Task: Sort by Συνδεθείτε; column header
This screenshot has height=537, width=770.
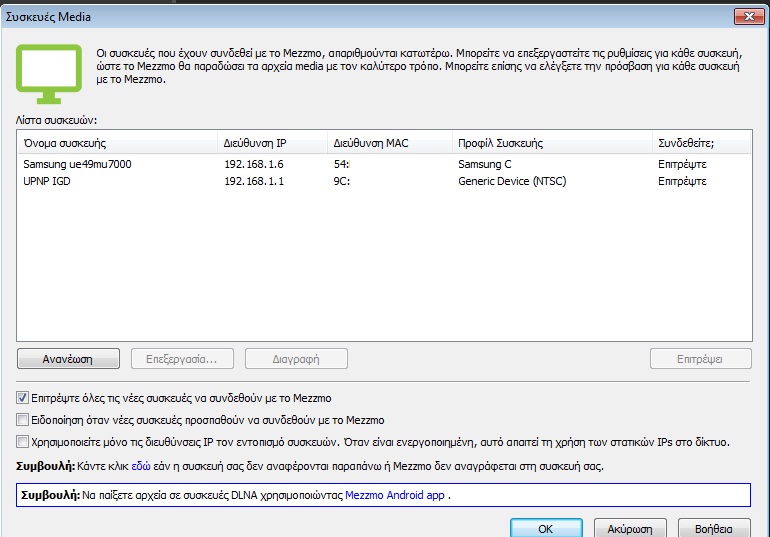Action: [701, 143]
